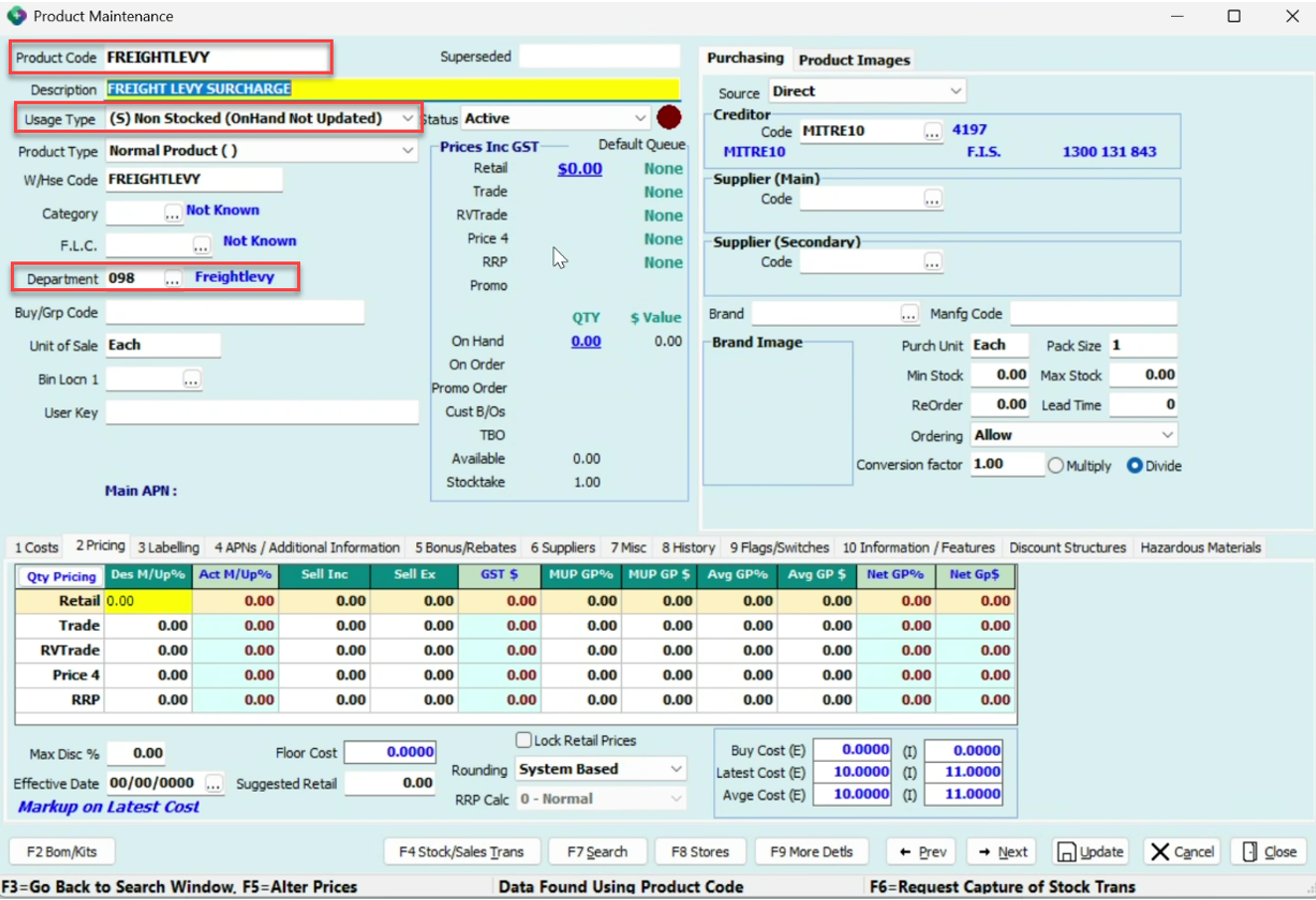Select the Divide conversion radio button
The image size is (1316, 900).
pyautogui.click(x=1134, y=466)
